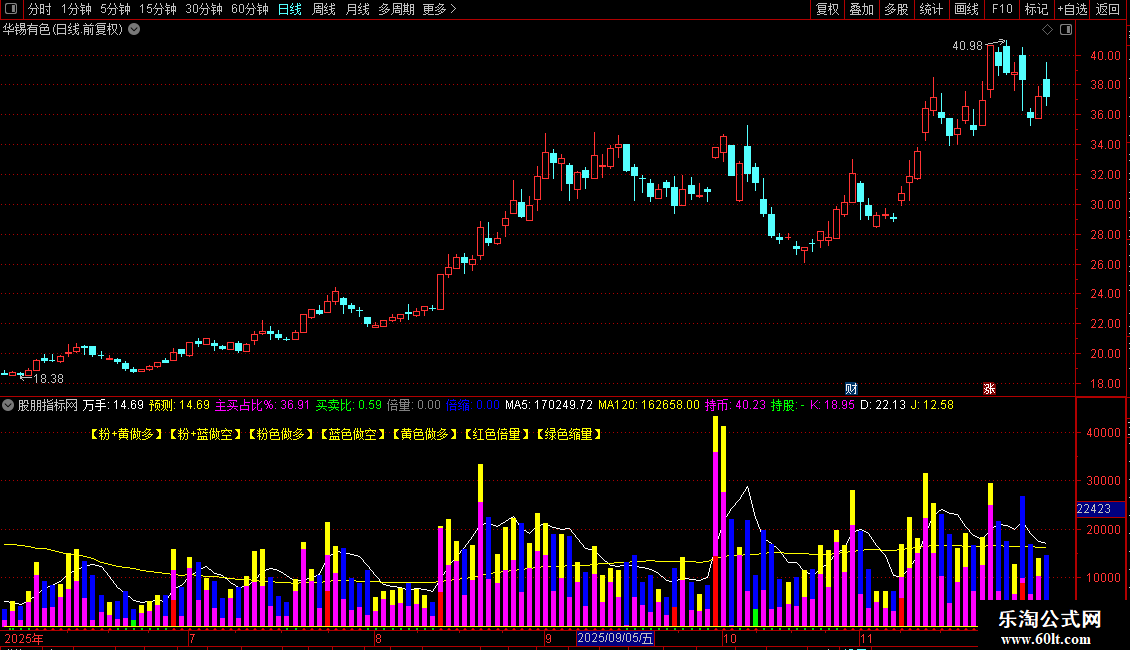
Task: Click the 【绿色缩量】 legend label
Action: click(x=569, y=435)
